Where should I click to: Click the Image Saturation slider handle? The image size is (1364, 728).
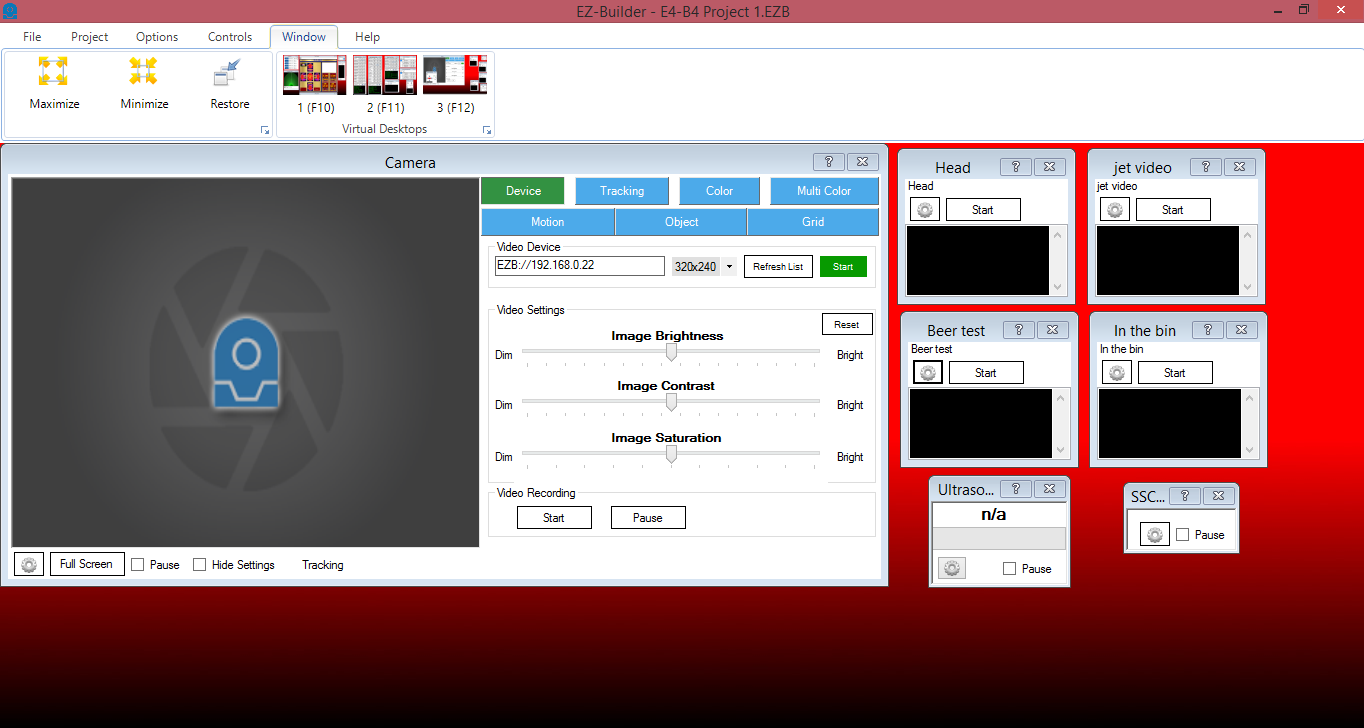coord(671,454)
